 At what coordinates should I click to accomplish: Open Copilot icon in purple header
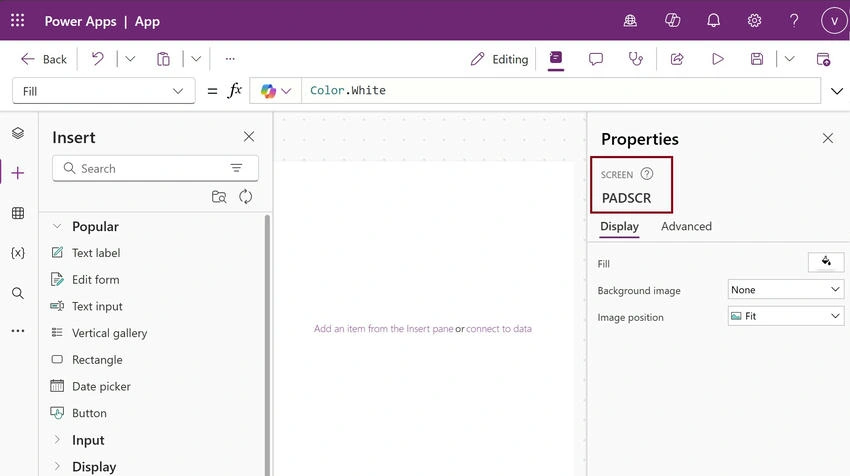(x=672, y=21)
